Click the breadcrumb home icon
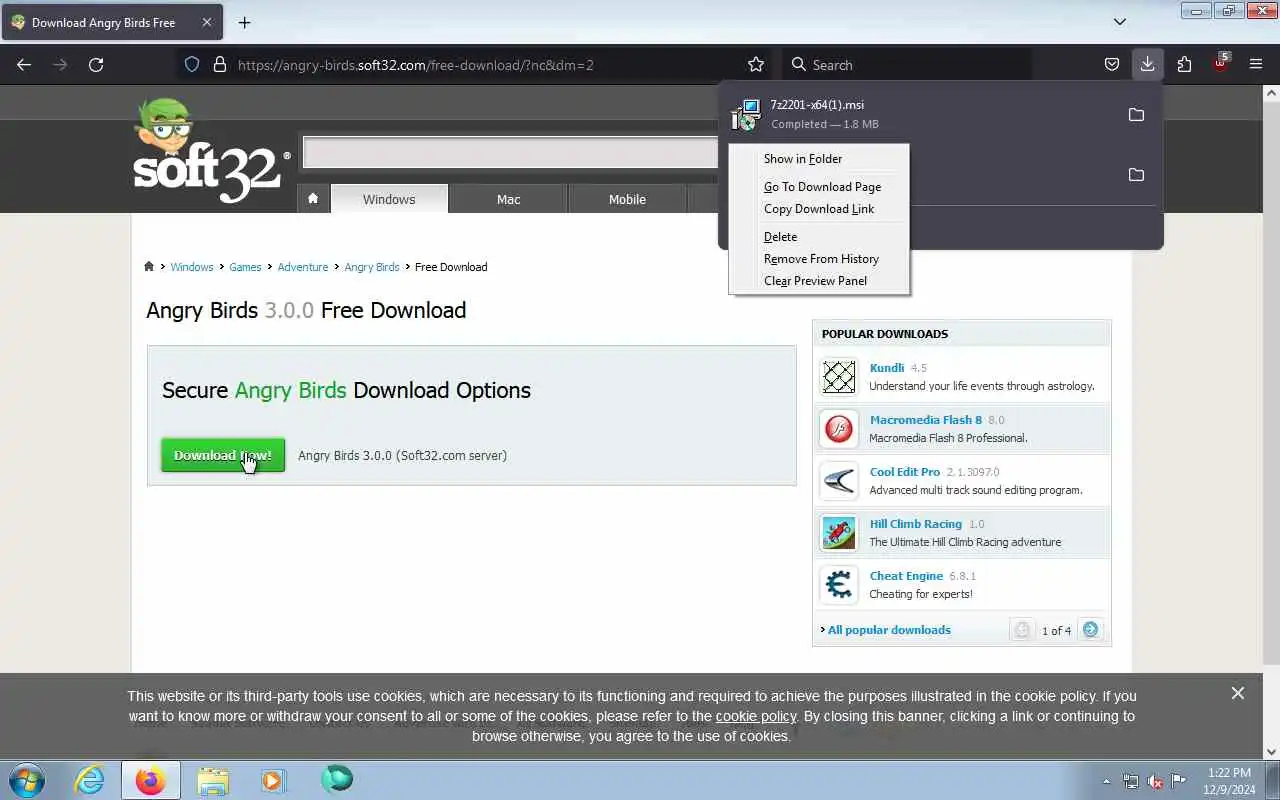The width and height of the screenshot is (1280, 800). tap(149, 267)
